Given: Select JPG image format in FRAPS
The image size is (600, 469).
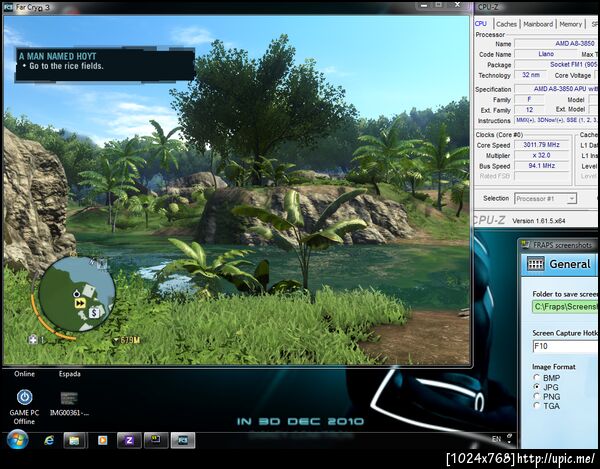Looking at the screenshot, I should tap(536, 387).
